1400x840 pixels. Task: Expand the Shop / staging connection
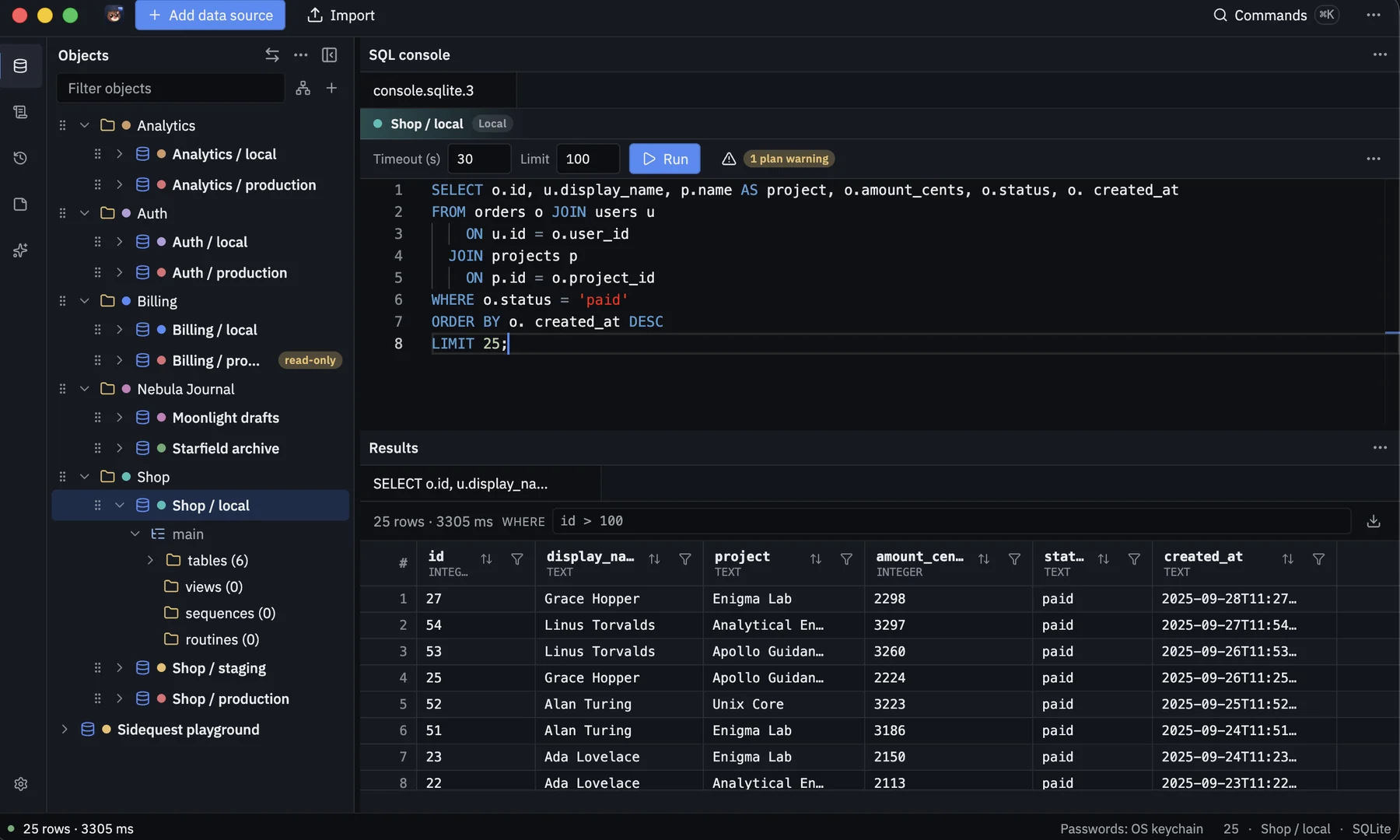point(120,668)
